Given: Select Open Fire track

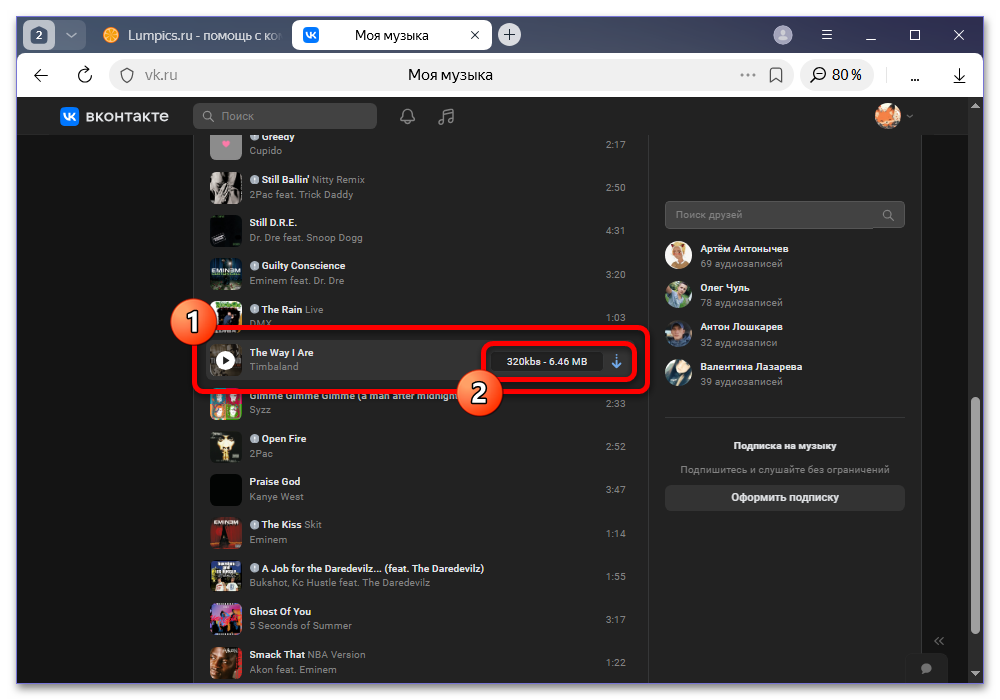Looking at the screenshot, I should point(420,446).
